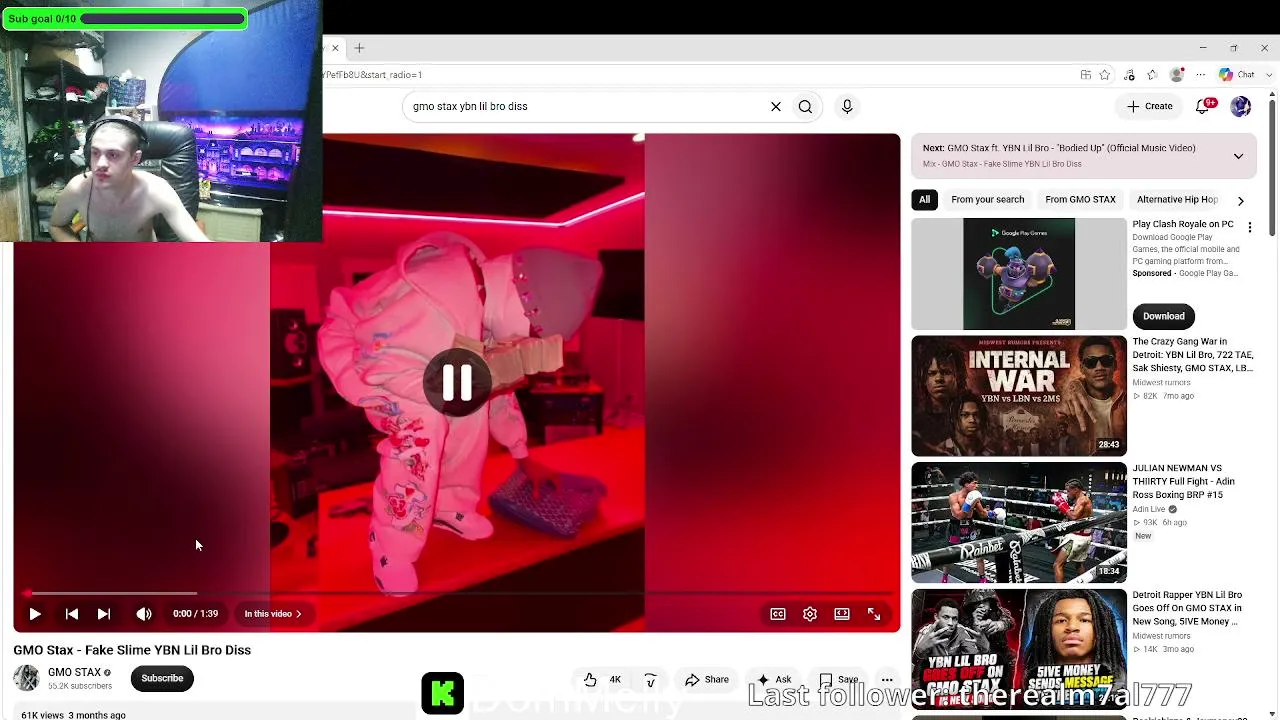Open the 'Detroit Rapper YBN Lil Bro' video title
The width and height of the screenshot is (1280, 720).
pyautogui.click(x=1188, y=608)
